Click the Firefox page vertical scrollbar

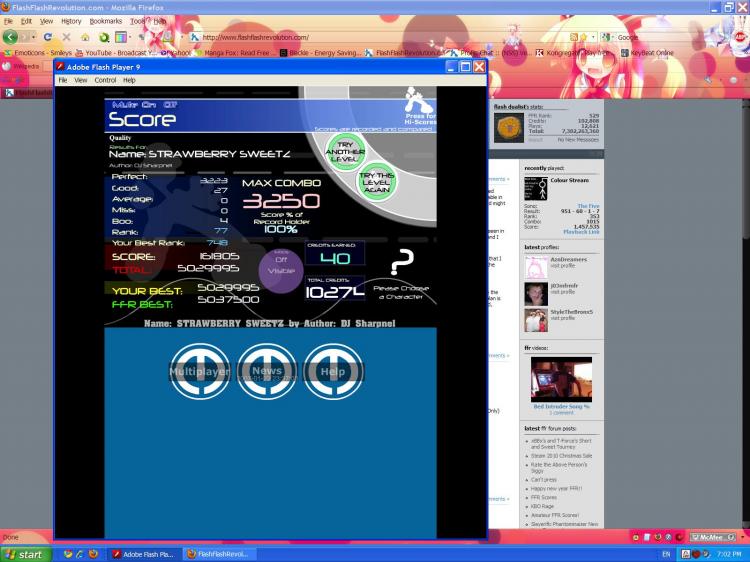[745, 314]
